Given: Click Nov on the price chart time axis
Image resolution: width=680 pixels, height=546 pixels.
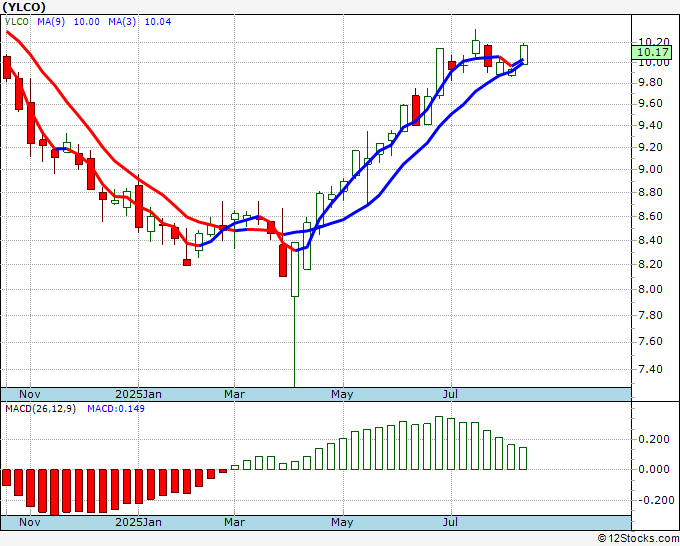Looking at the screenshot, I should point(30,394).
